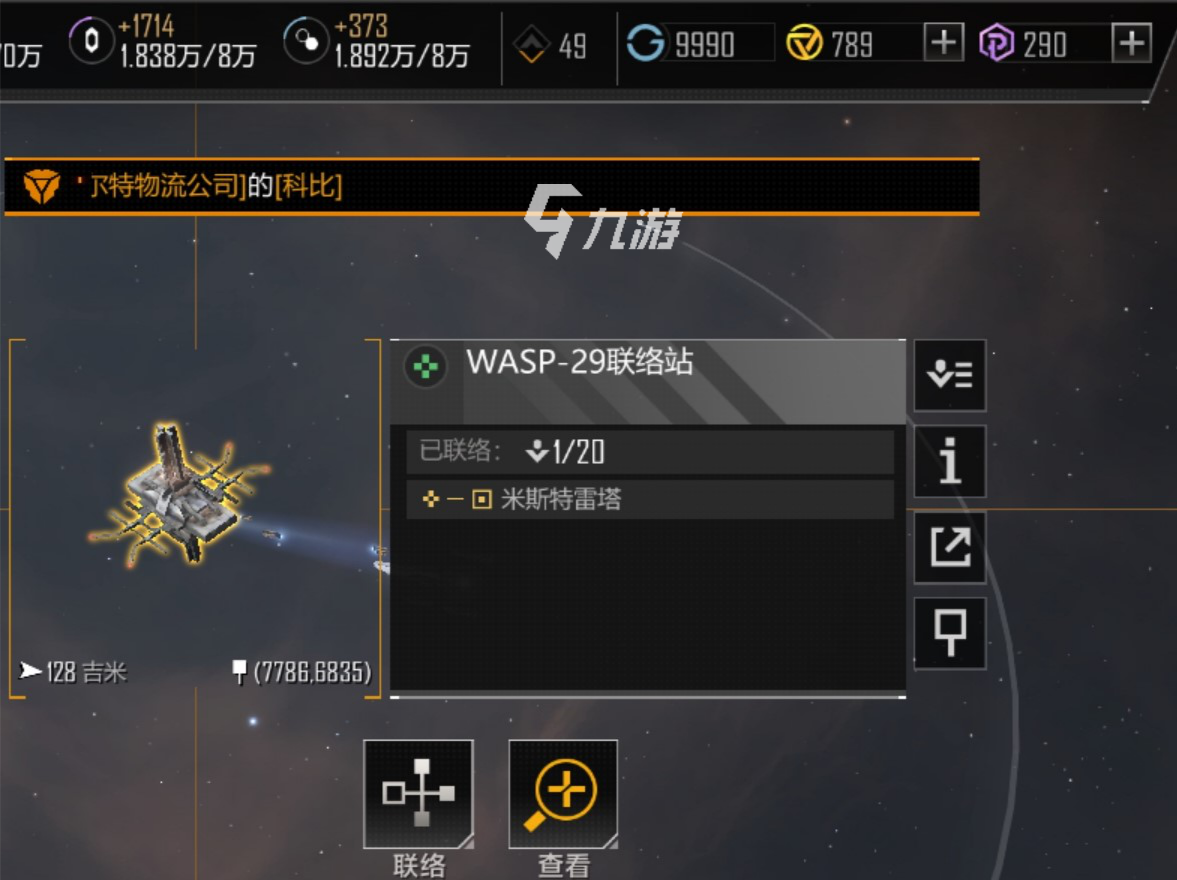Select the space station thumbnail

coord(180,494)
